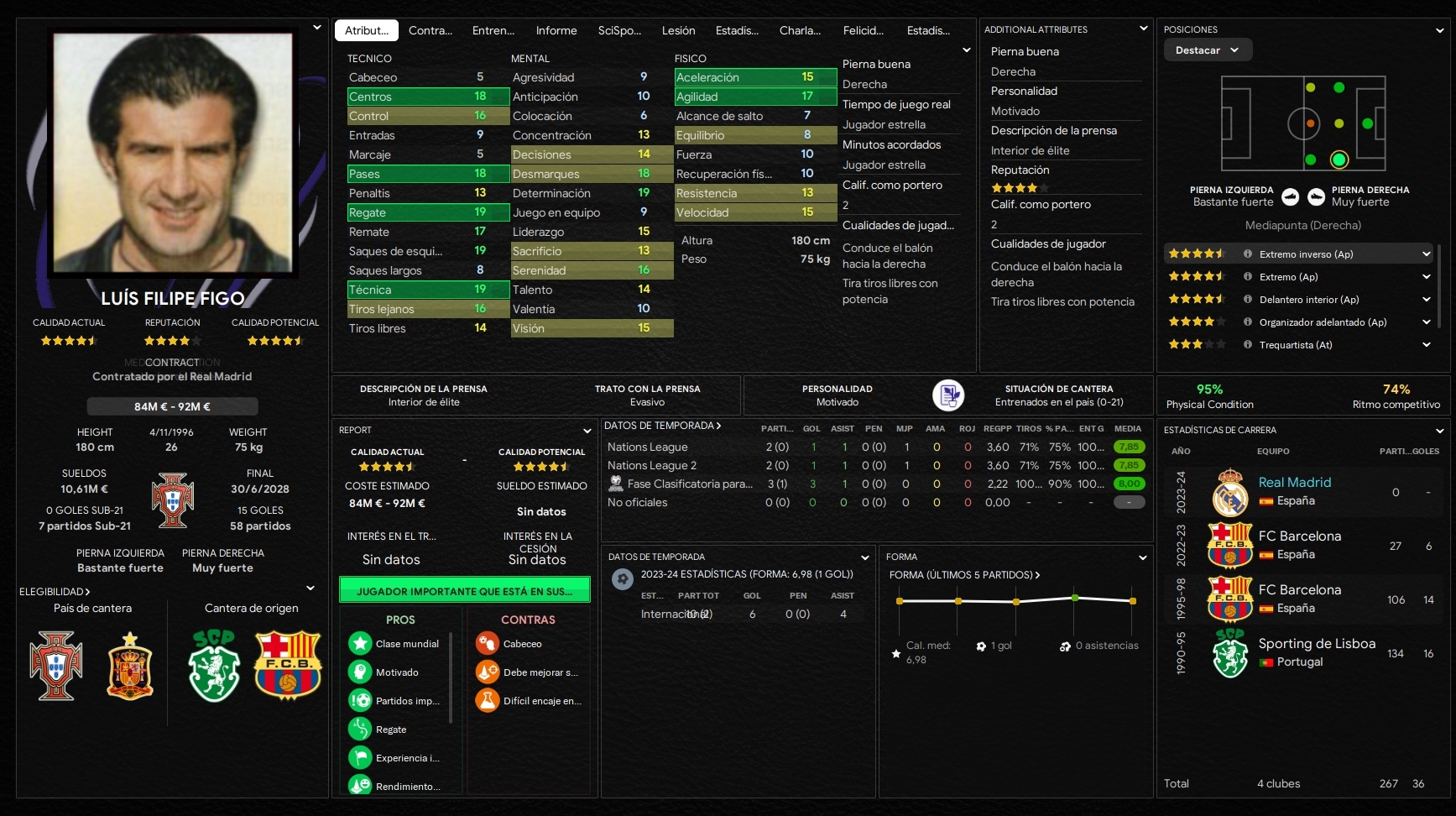Open the Datos de temporada header link
Screen dimensions: 1456x816
pos(663,426)
